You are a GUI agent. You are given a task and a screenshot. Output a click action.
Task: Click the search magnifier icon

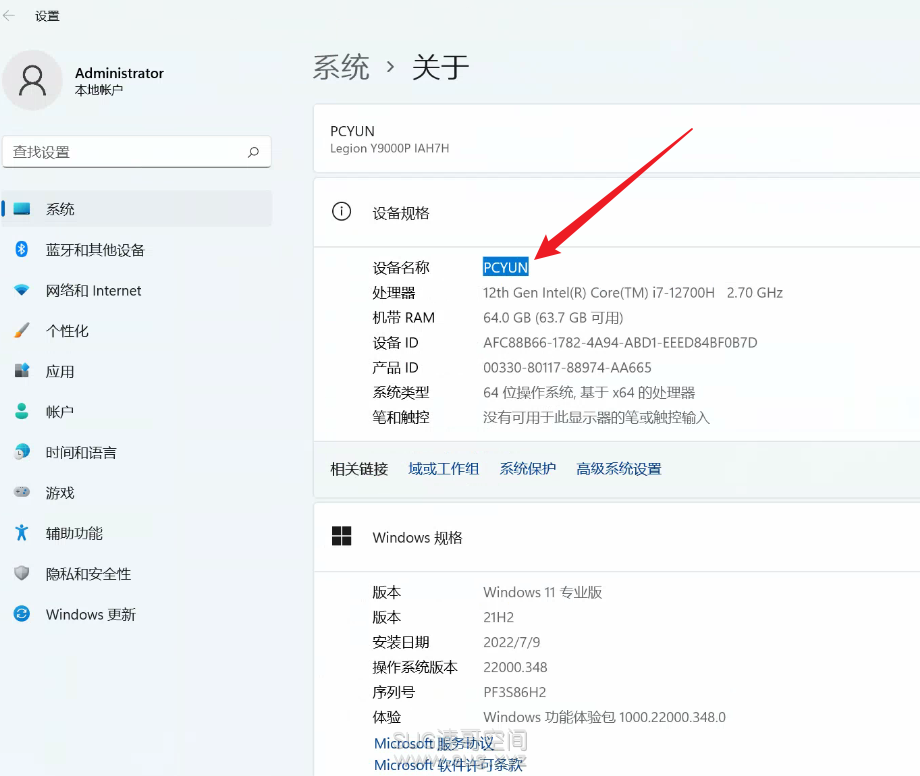[253, 152]
